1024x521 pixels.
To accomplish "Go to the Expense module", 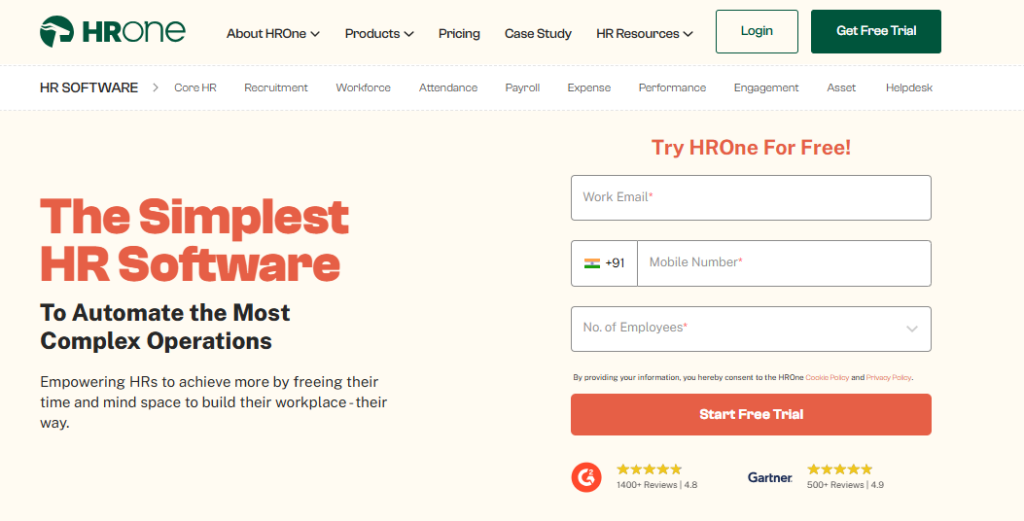I will pos(589,87).
